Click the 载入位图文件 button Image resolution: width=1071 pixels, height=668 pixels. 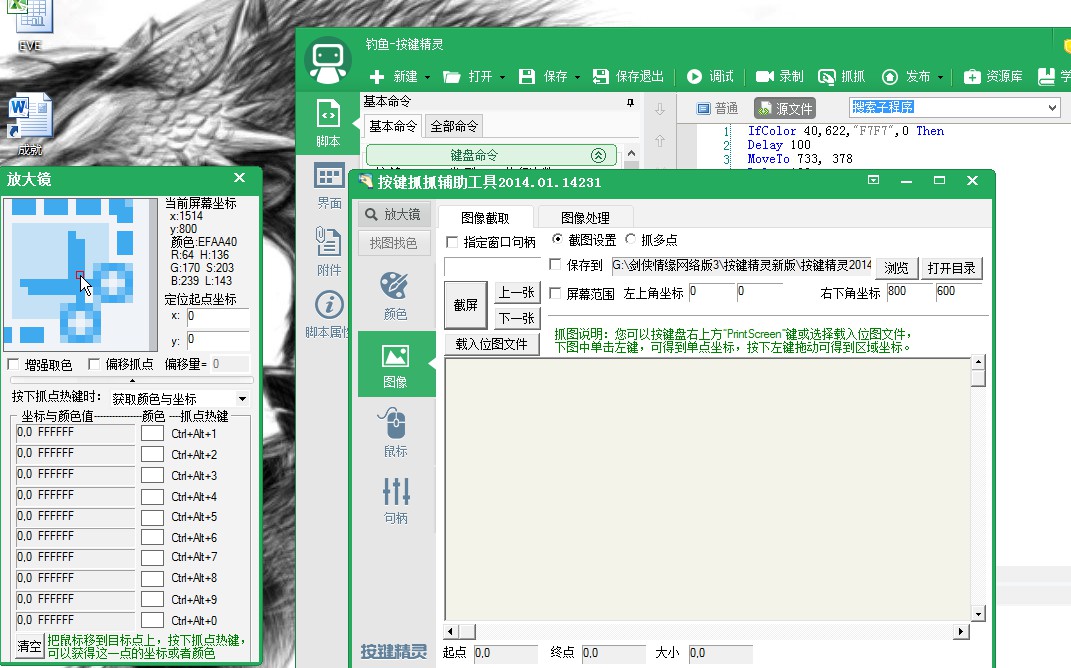[x=491, y=344]
